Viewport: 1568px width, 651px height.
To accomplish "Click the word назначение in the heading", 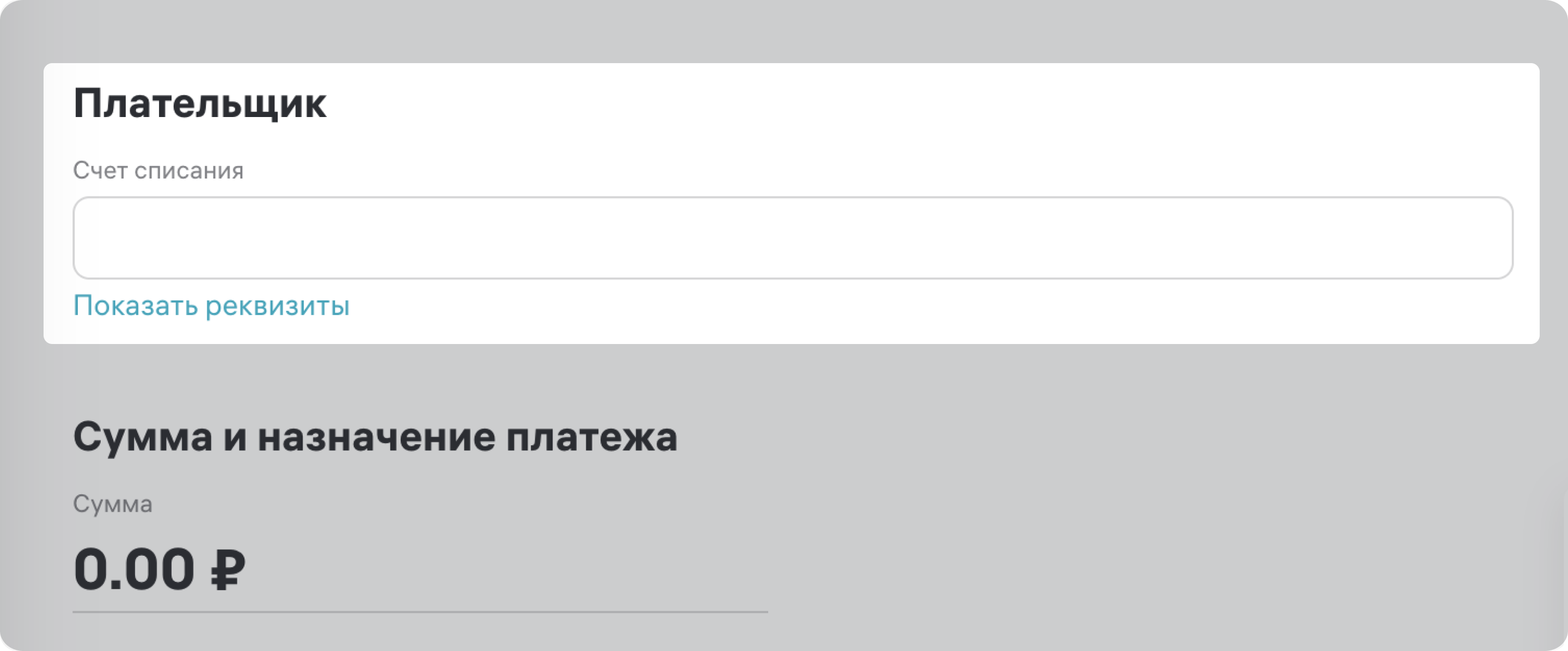I will point(376,437).
